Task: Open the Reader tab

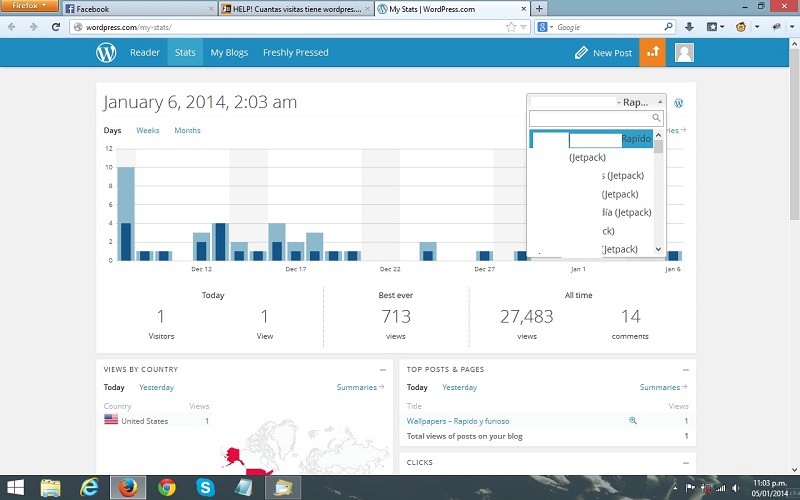Action: (x=144, y=53)
